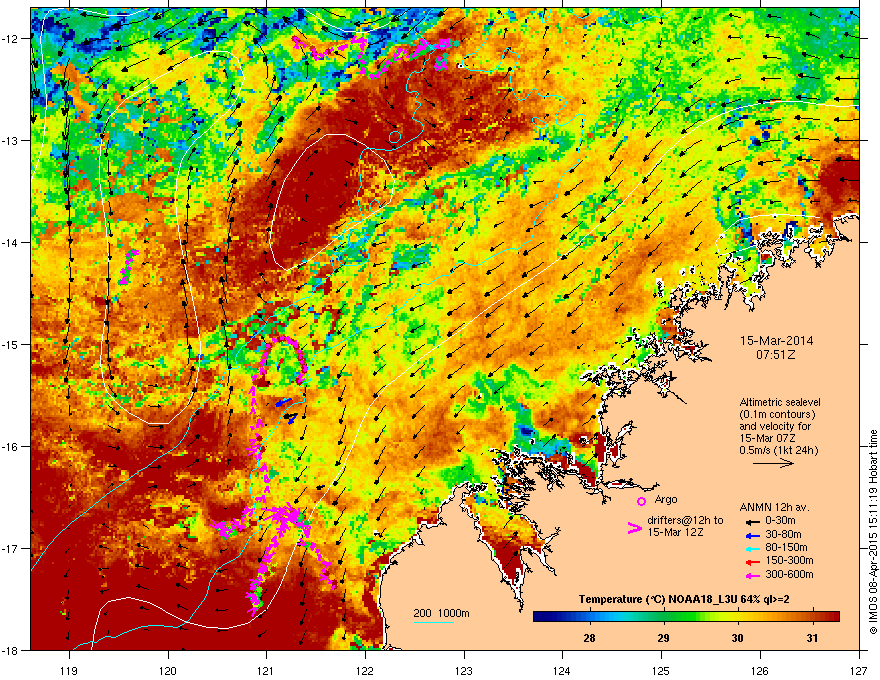Click the IMOS copyright timestamp text
The width and height of the screenshot is (880, 680).
[x=873, y=532]
